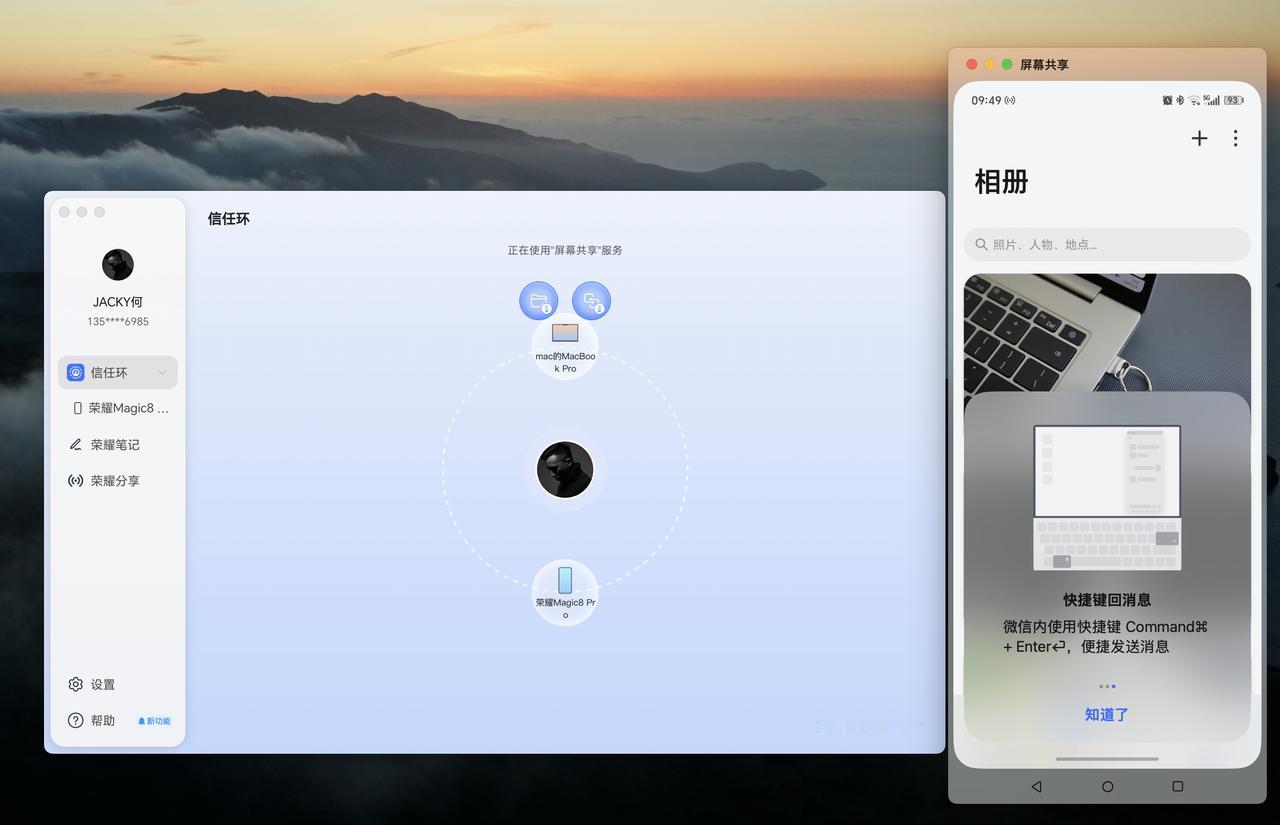Image resolution: width=1280 pixels, height=825 pixels.
Task: Collapse the 信任环 sidebar chevron
Action: (x=162, y=372)
